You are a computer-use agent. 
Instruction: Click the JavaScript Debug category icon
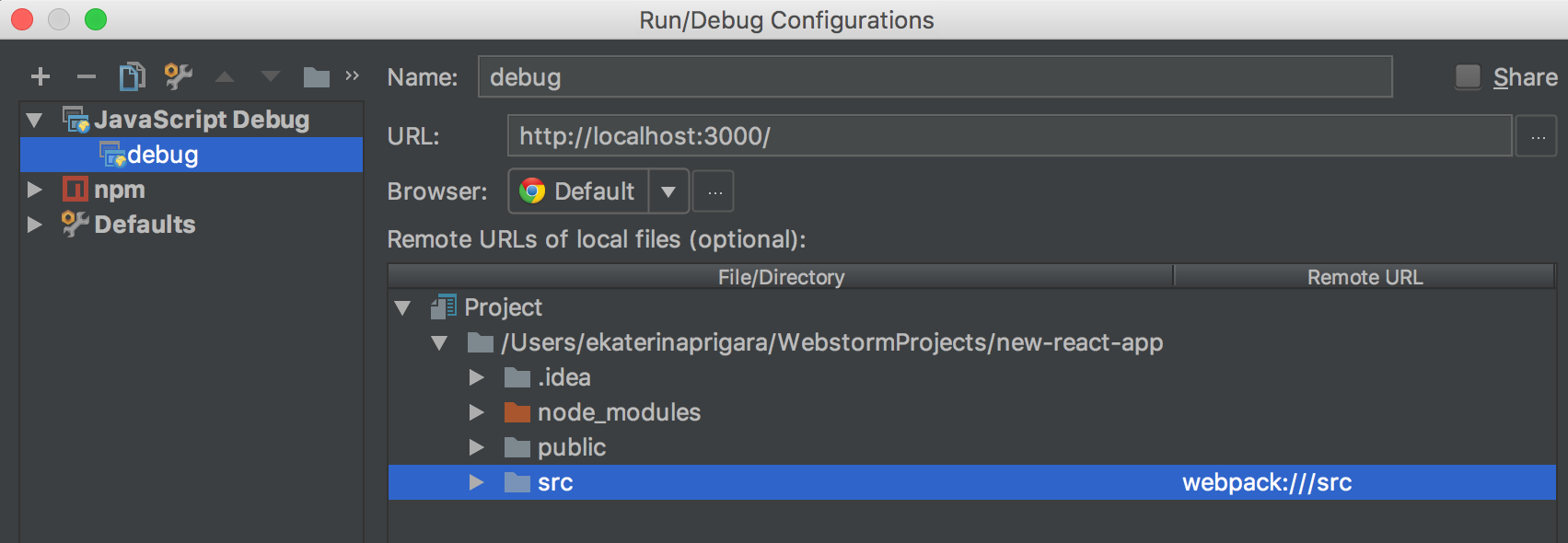click(75, 120)
